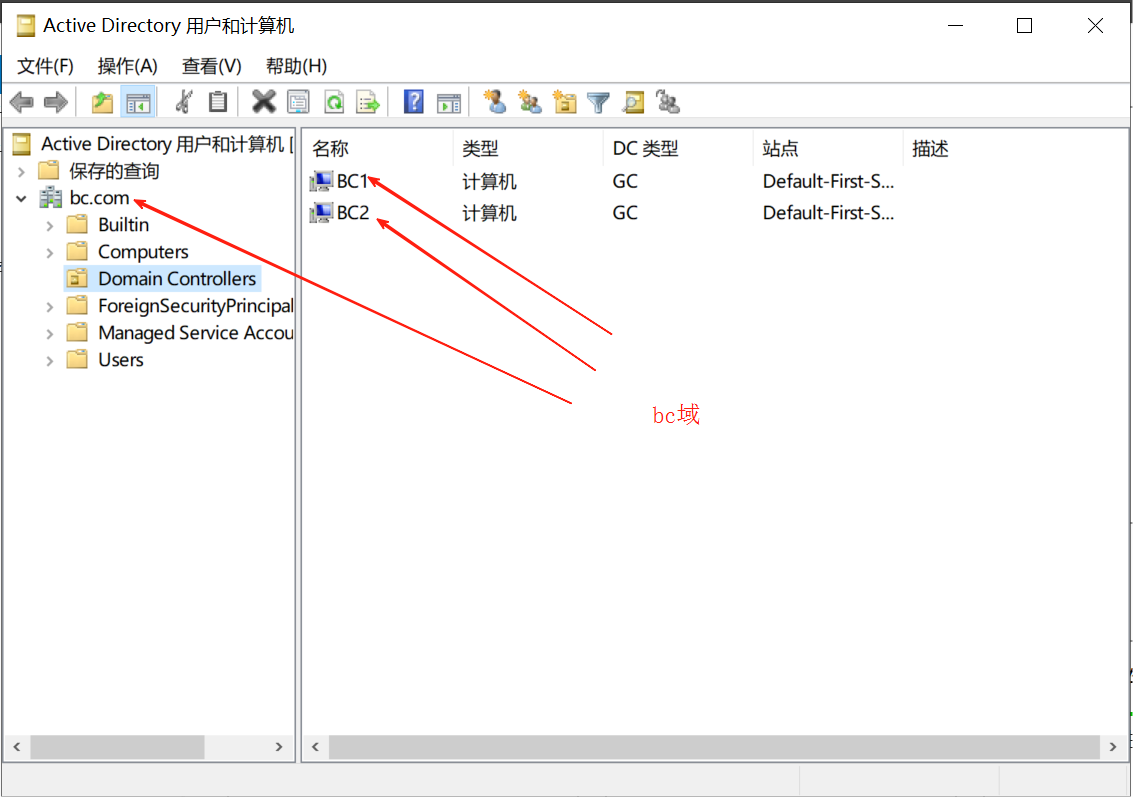
Task: Click right arrow of tree pane scrollbar
Action: 279,747
